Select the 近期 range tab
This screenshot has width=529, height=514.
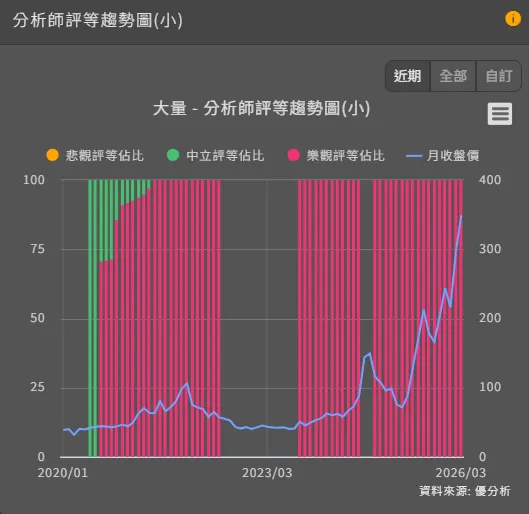(408, 76)
